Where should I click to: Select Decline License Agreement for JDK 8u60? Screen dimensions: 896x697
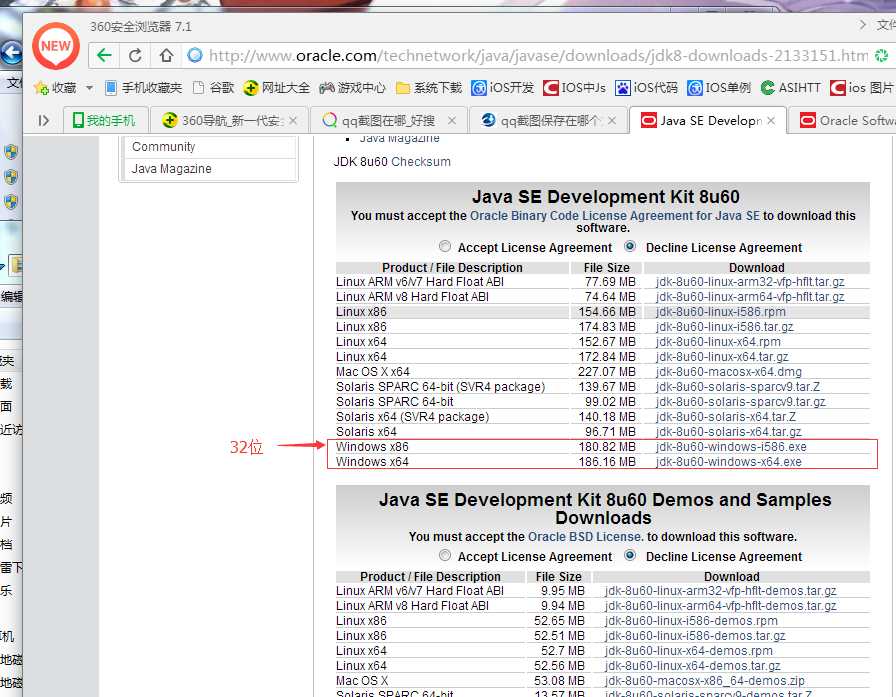click(630, 246)
